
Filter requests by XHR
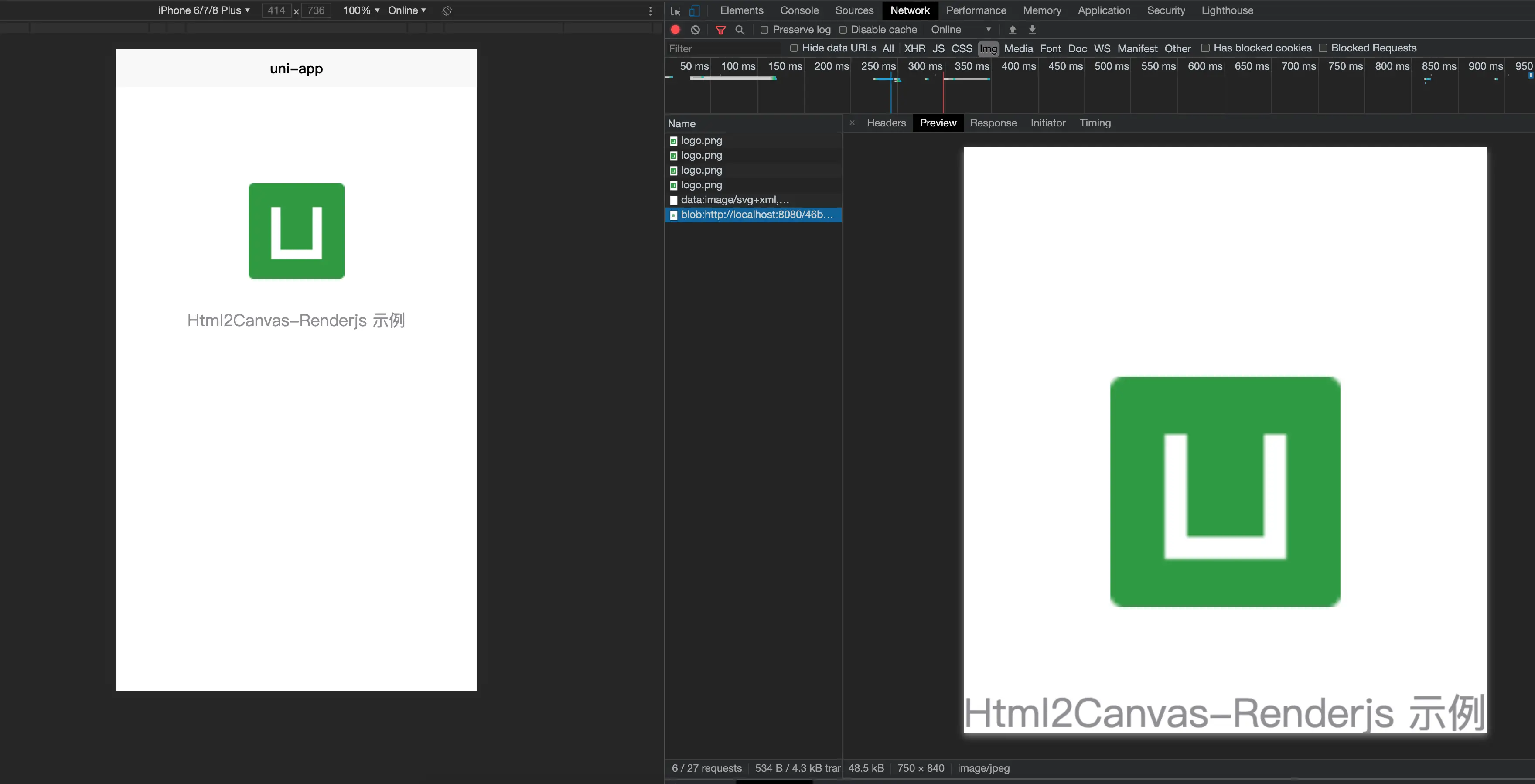click(914, 48)
